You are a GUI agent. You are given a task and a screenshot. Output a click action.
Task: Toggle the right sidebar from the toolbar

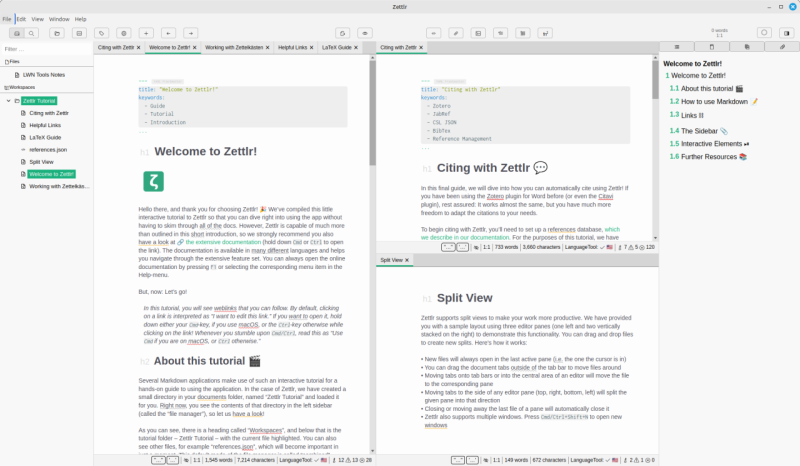(x=785, y=33)
